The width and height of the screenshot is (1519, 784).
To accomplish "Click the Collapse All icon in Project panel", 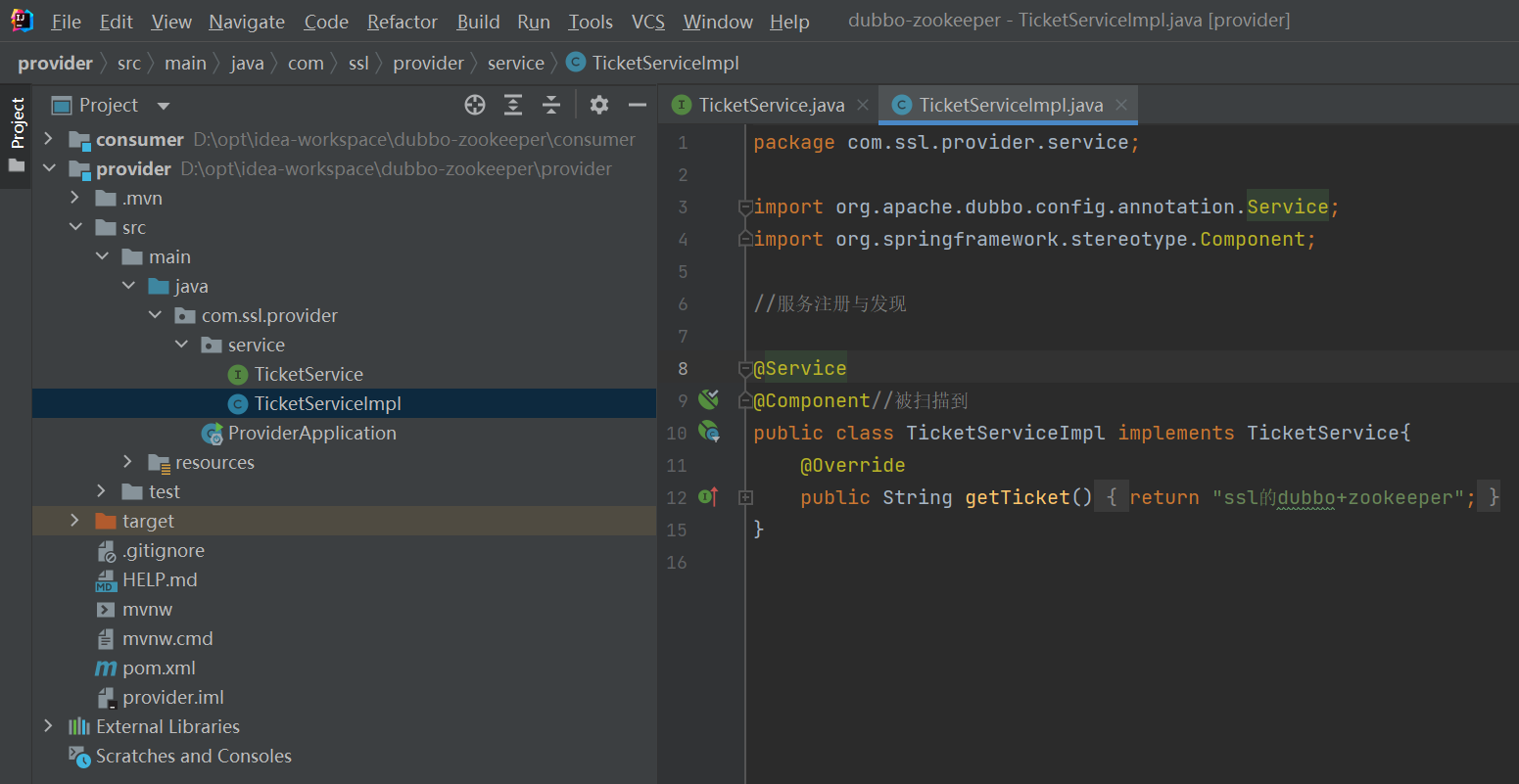I will pyautogui.click(x=551, y=105).
